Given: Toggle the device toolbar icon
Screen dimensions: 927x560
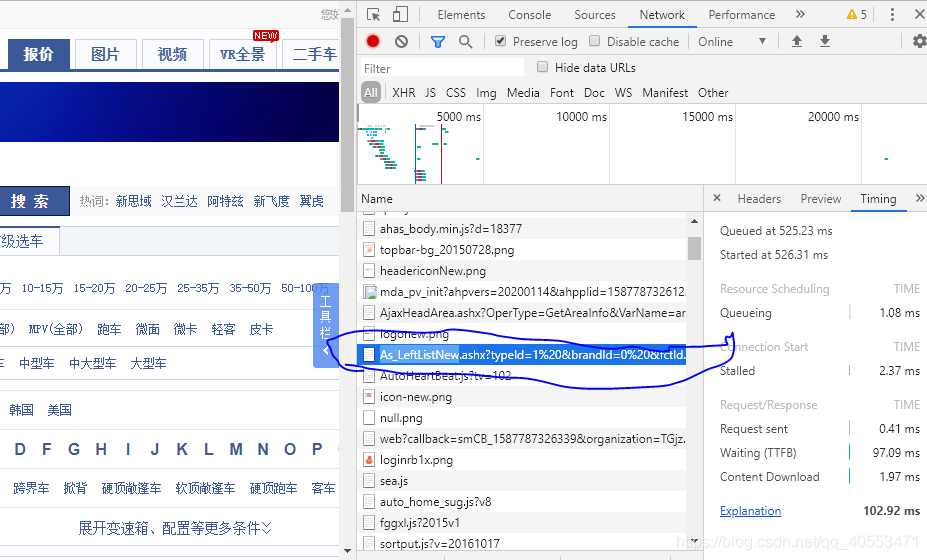Looking at the screenshot, I should click(400, 14).
